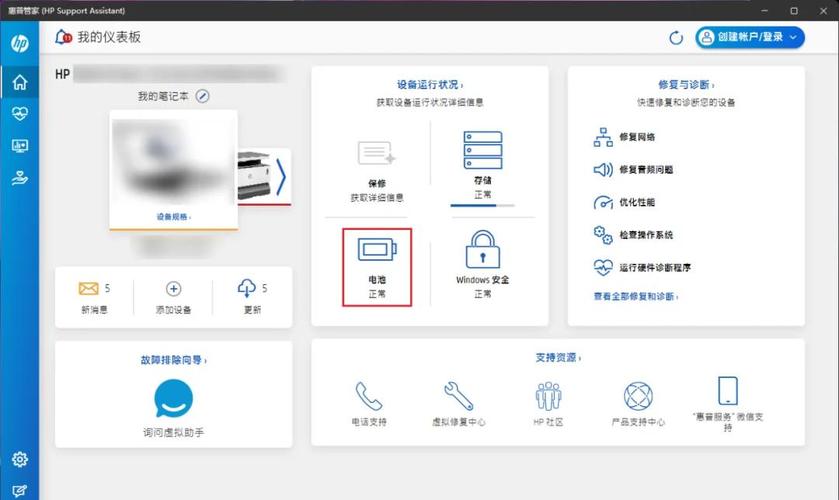Open updates cloud download icon
The image size is (839, 500).
[x=247, y=288]
